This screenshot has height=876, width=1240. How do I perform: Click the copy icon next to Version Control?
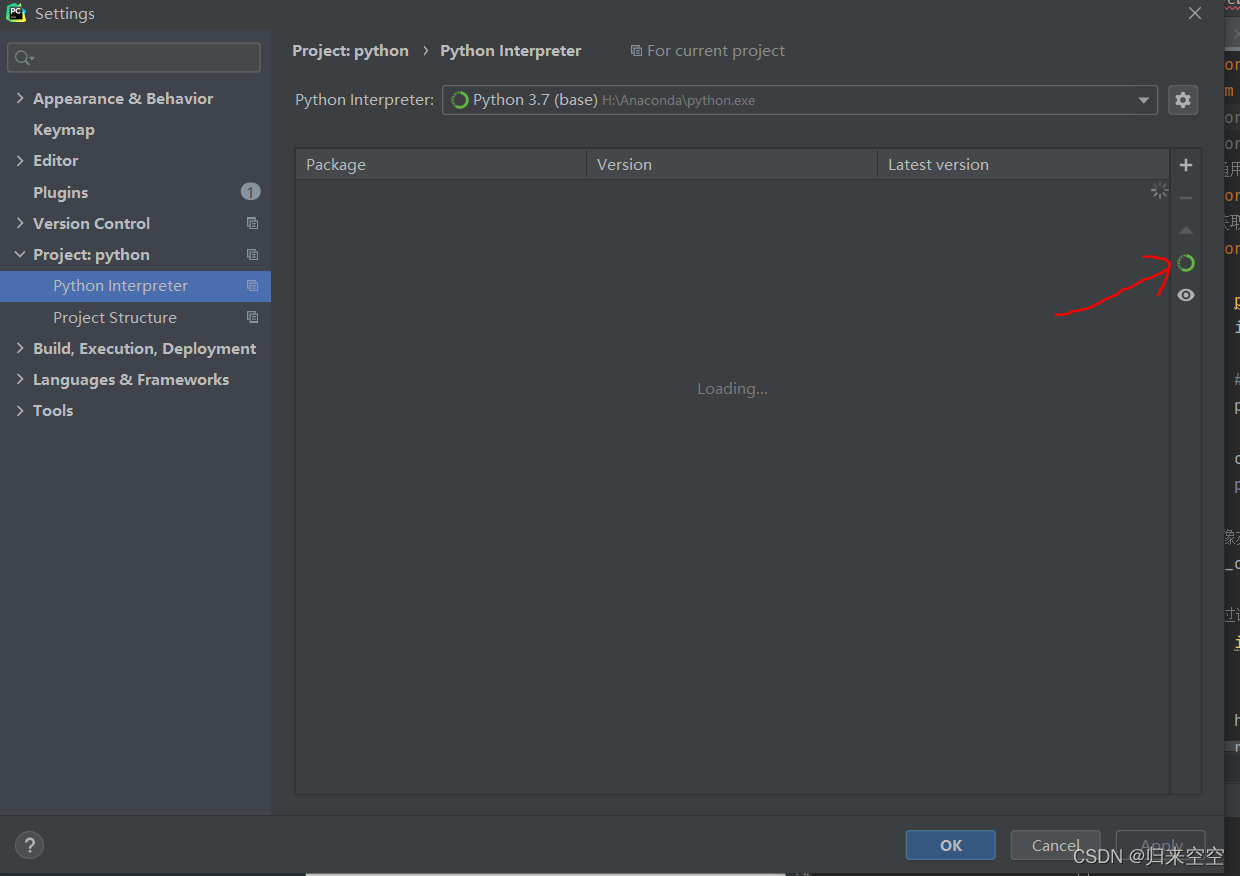click(252, 223)
